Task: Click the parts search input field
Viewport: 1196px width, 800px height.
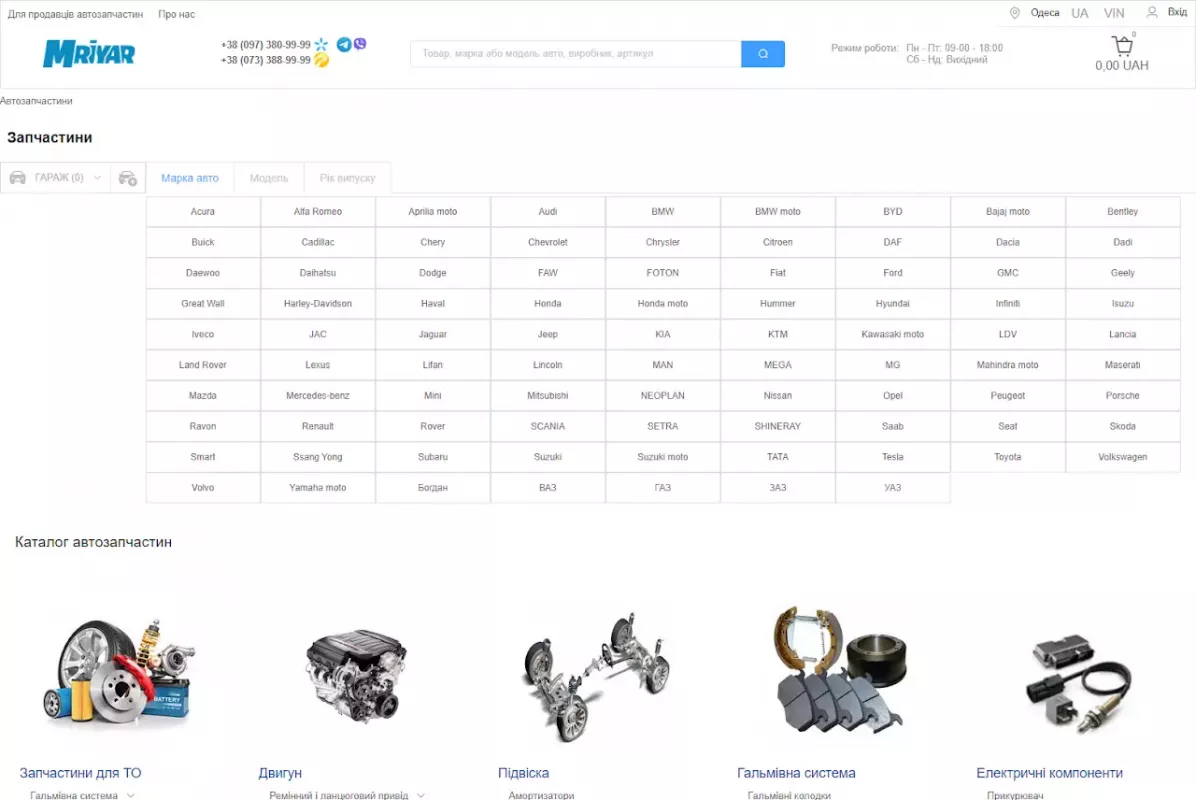Action: tap(575, 54)
